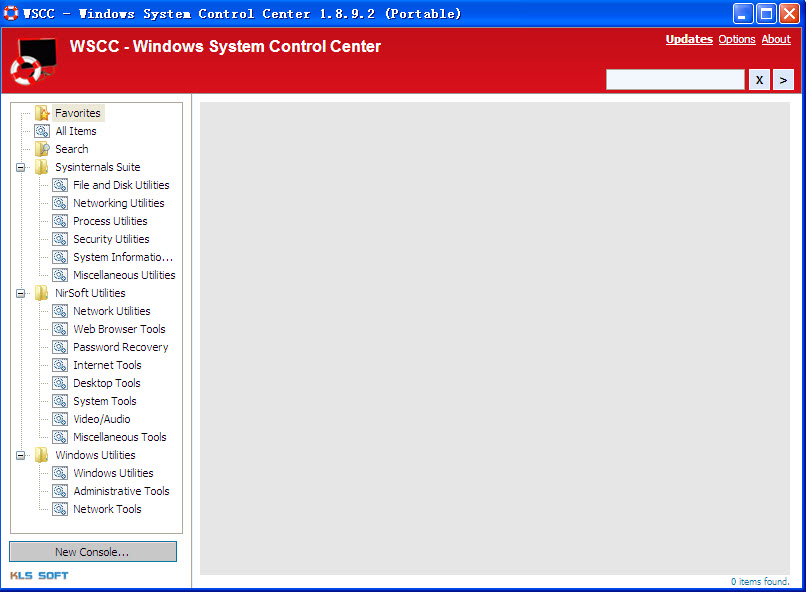
Task: Click the System Tools icon
Action: (x=60, y=401)
